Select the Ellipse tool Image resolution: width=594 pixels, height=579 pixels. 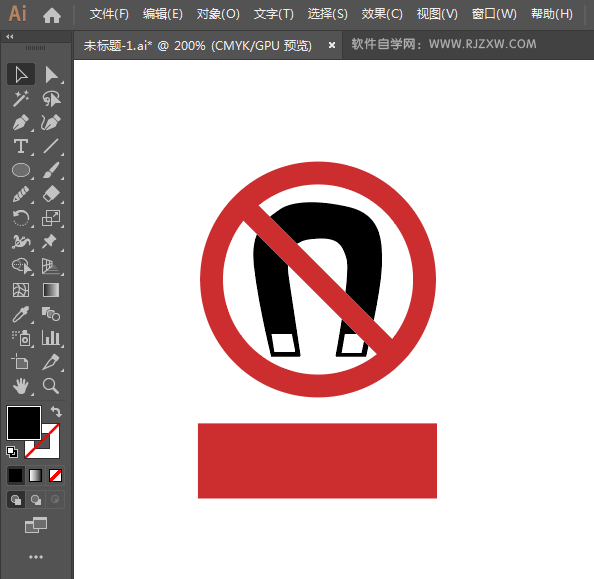click(21, 170)
